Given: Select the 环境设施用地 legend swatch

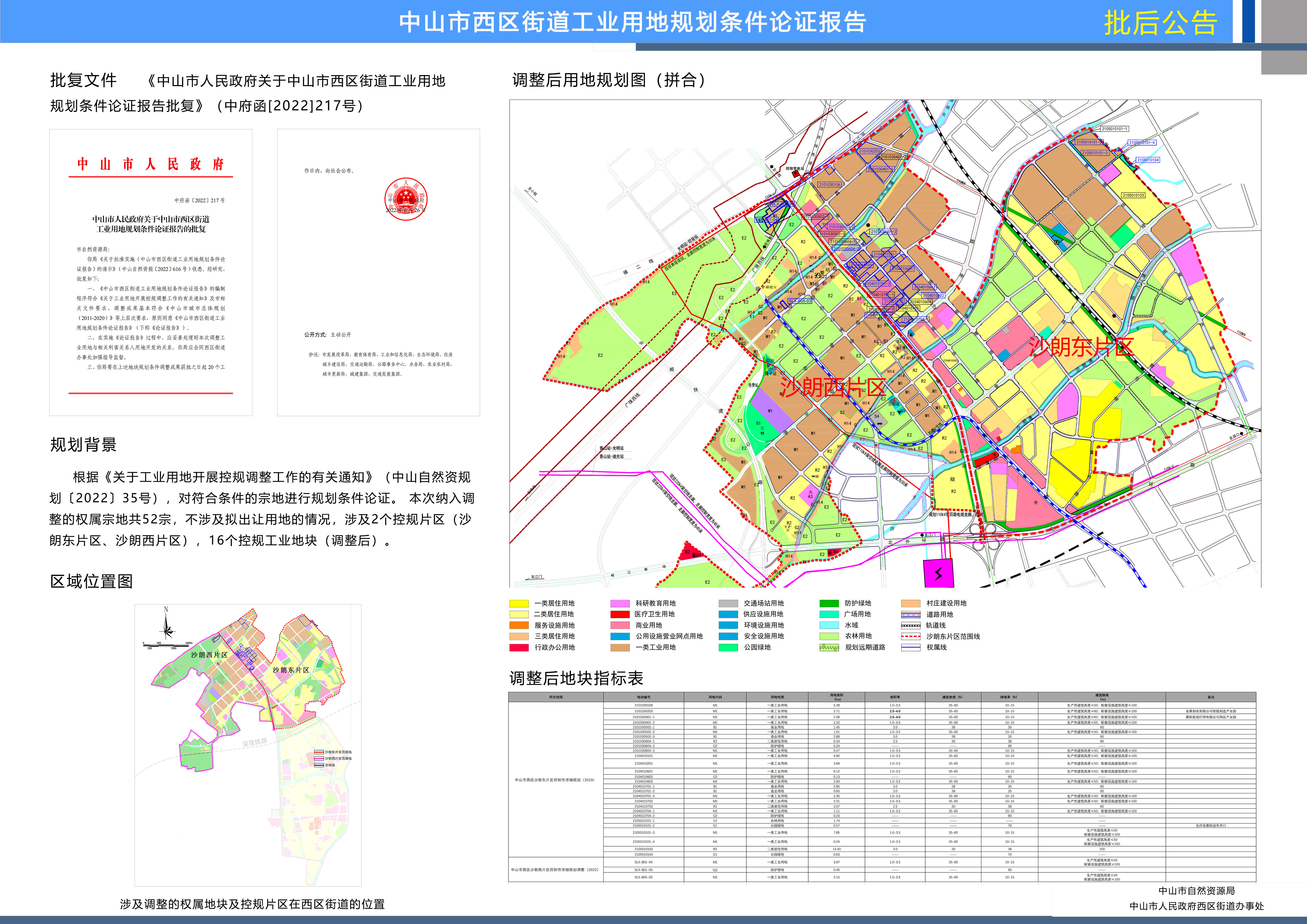Looking at the screenshot, I should [x=728, y=625].
